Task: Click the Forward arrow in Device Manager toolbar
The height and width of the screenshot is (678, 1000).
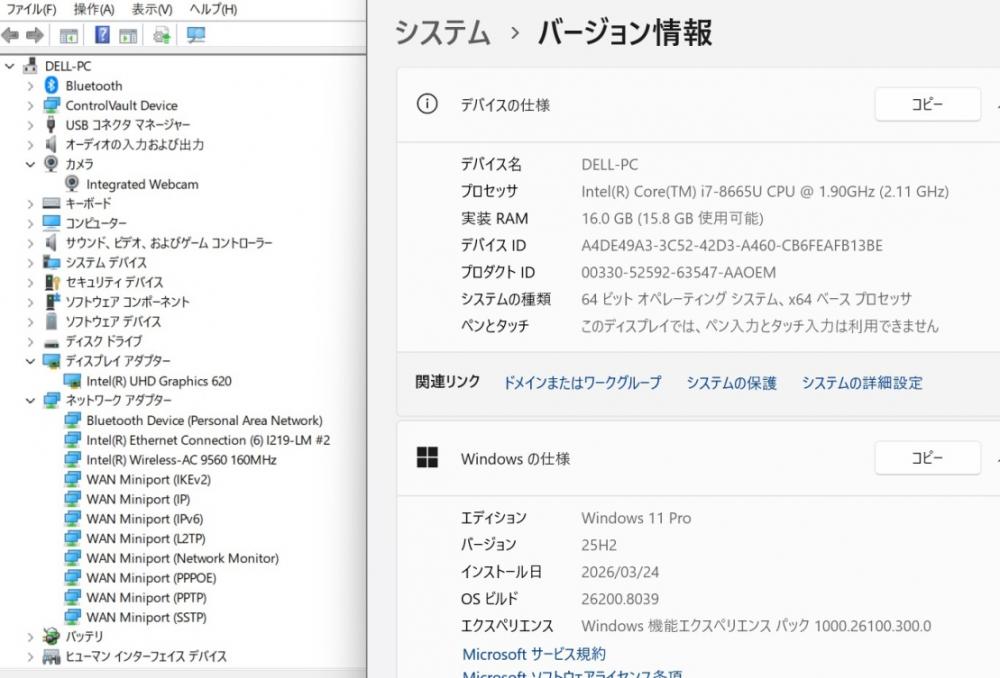Action: 34,35
